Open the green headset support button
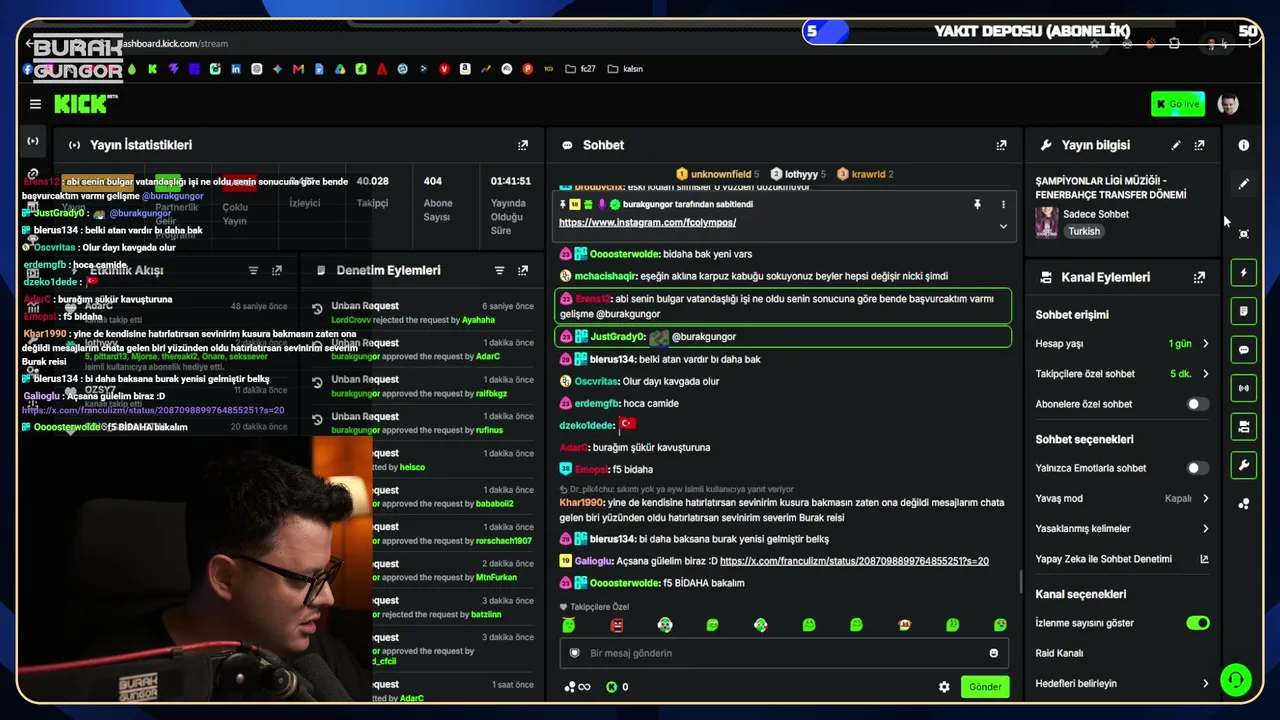Screen dimensions: 1280x720 click(x=1236, y=680)
